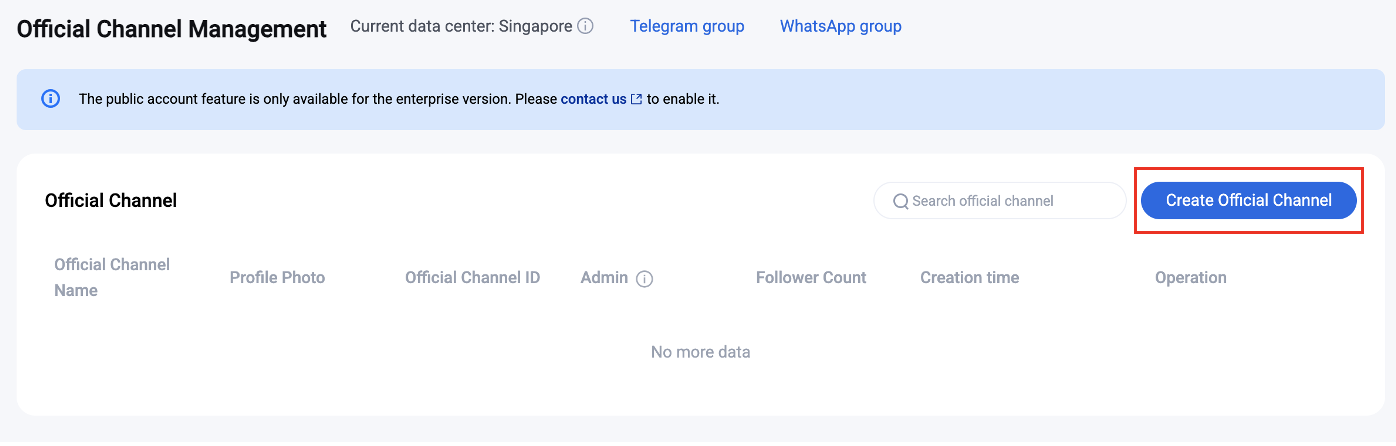Image resolution: width=1396 pixels, height=446 pixels.
Task: Click the external link icon after contact us
Action: [637, 100]
